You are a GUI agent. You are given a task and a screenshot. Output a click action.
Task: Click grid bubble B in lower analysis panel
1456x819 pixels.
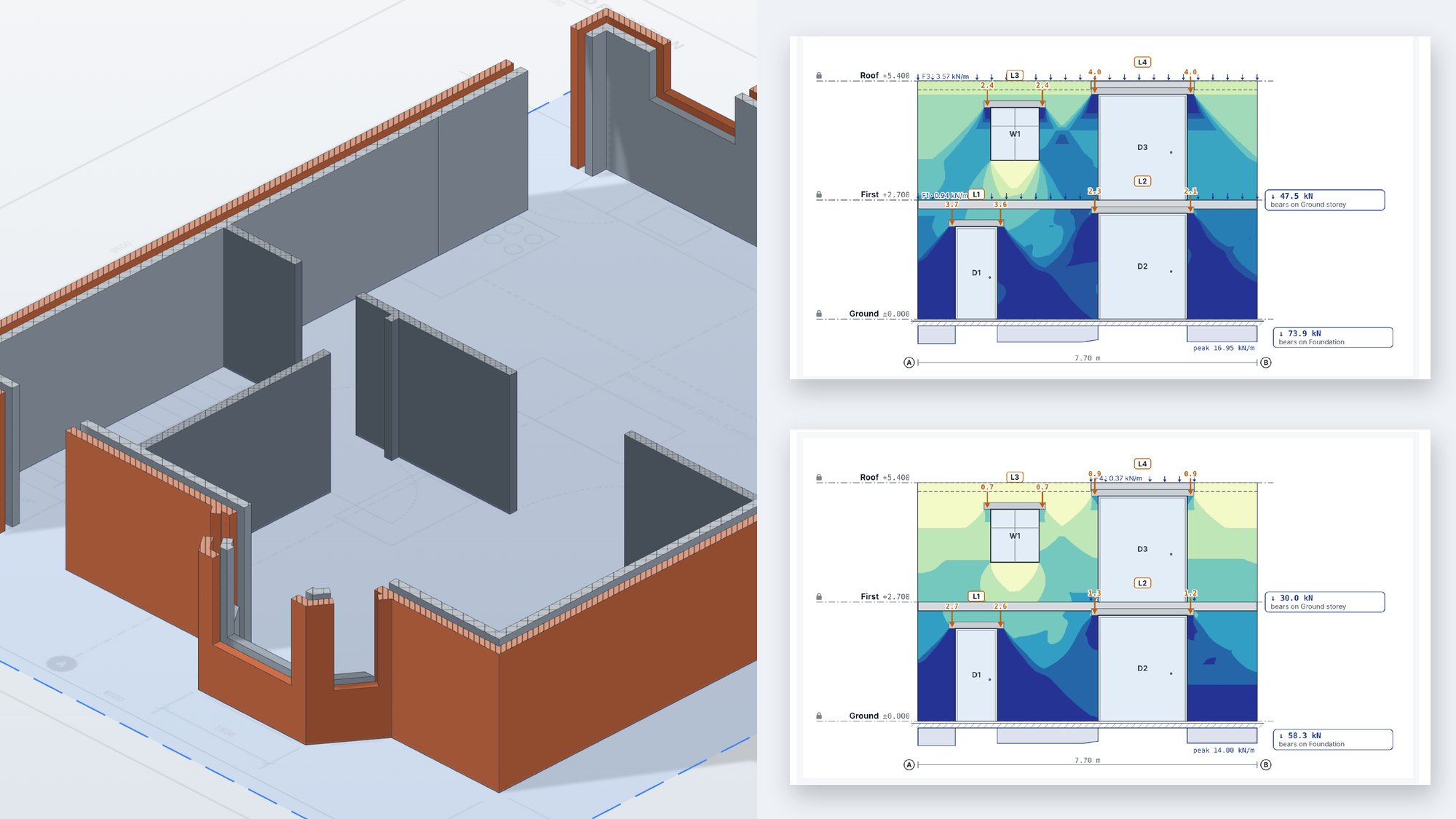click(x=1266, y=765)
